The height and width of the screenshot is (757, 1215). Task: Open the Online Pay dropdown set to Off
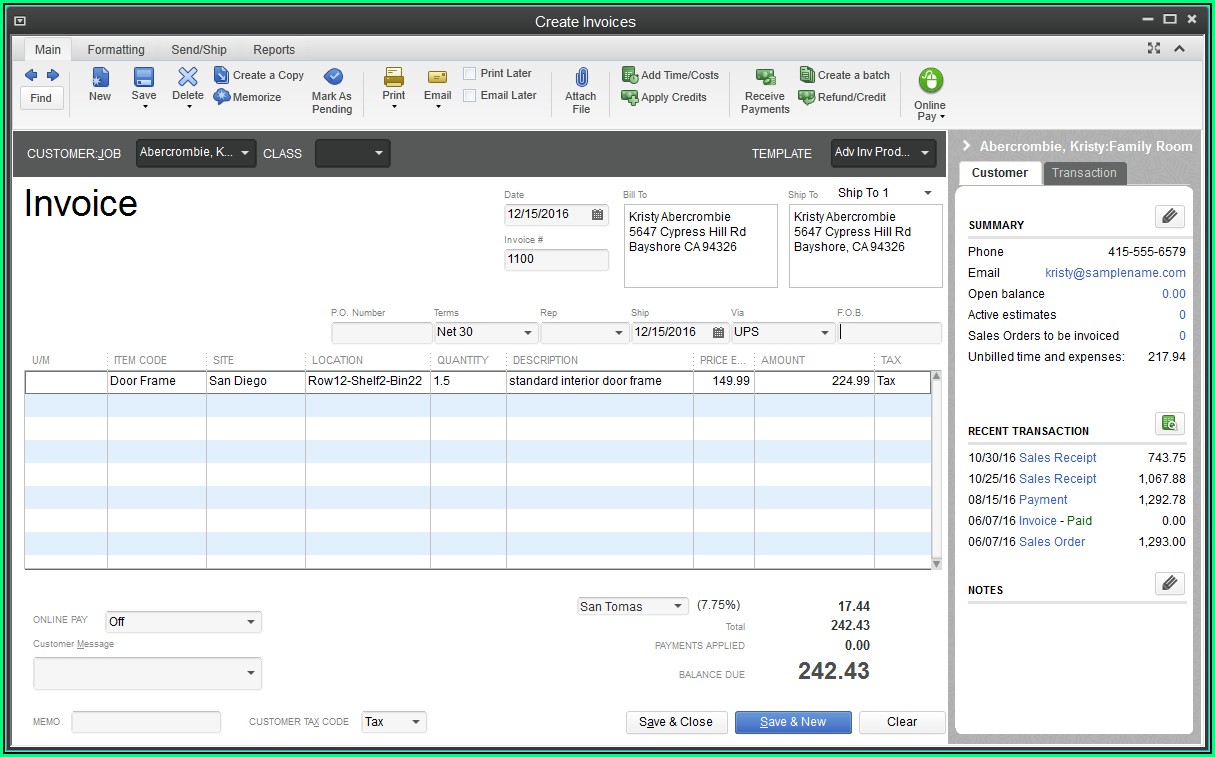(x=249, y=622)
